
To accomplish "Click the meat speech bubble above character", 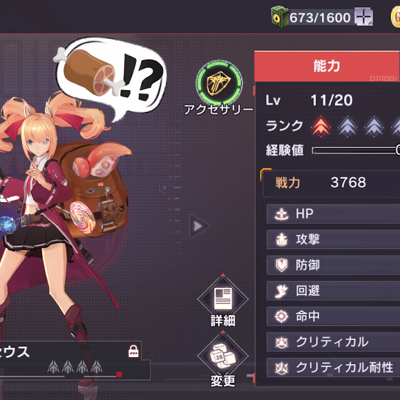I will click(110, 78).
